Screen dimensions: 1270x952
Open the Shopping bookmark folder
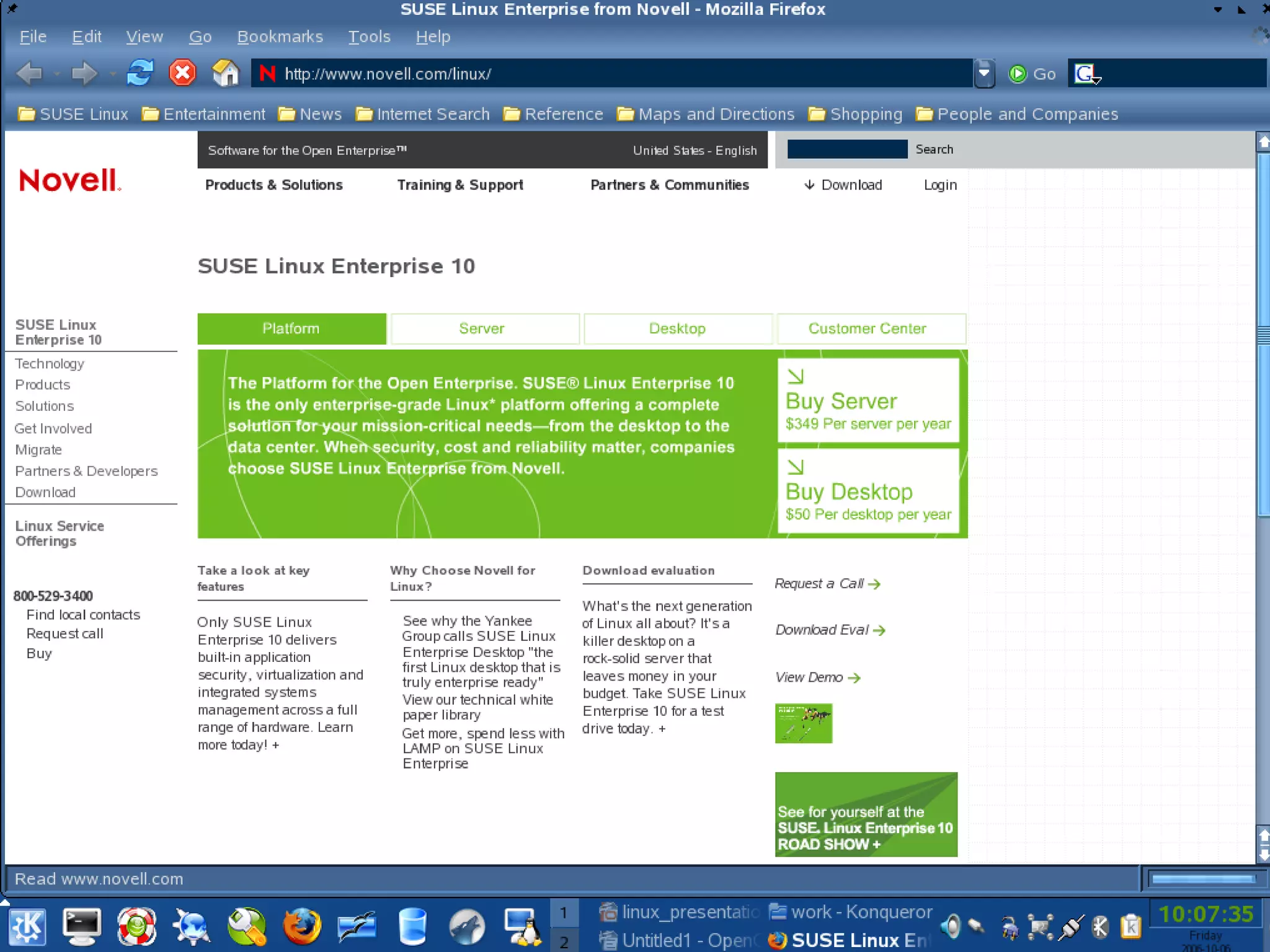pos(856,114)
